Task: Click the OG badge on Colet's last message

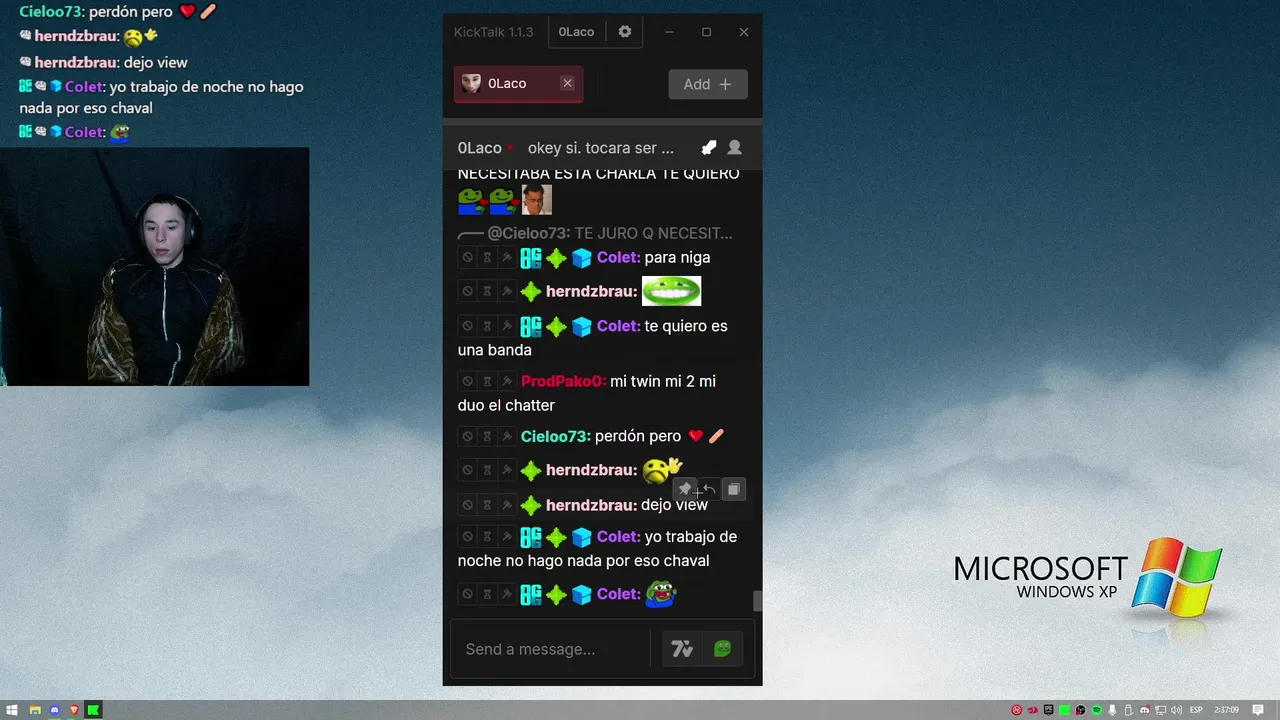Action: (x=531, y=595)
